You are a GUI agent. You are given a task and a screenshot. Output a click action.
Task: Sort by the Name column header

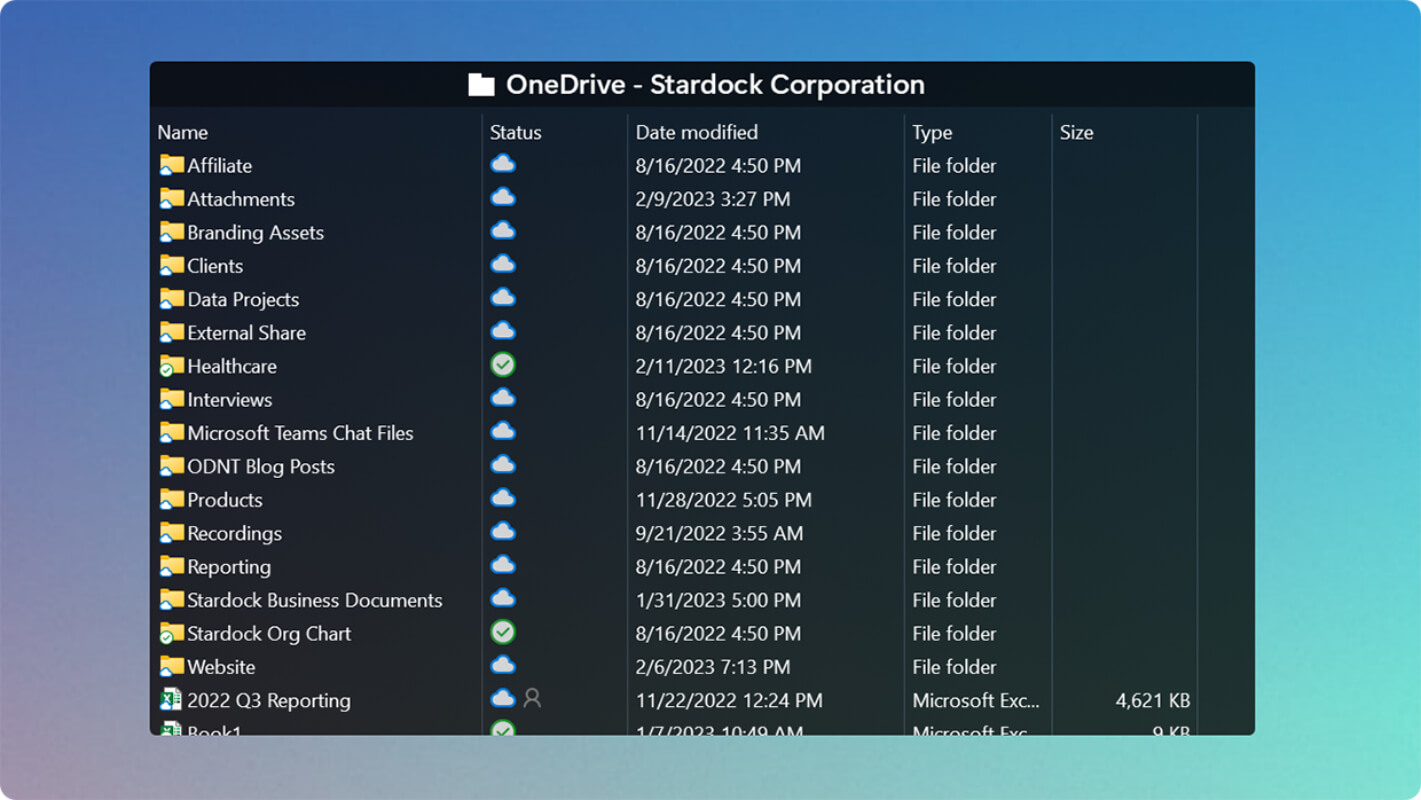pos(183,132)
